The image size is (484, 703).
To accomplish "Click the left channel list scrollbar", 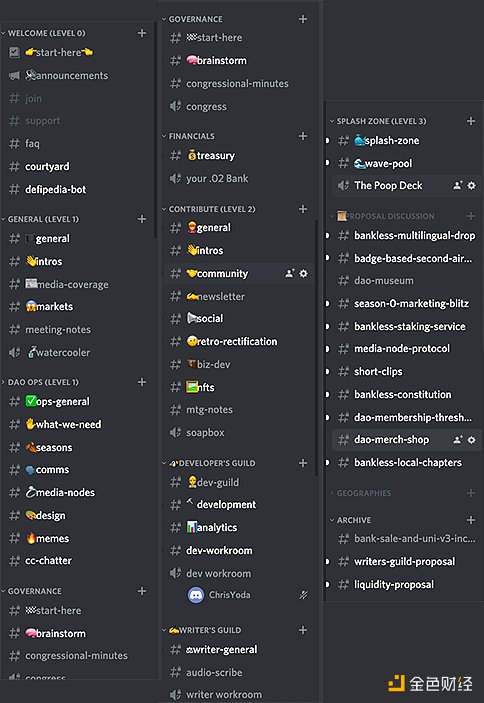I will pos(156,130).
